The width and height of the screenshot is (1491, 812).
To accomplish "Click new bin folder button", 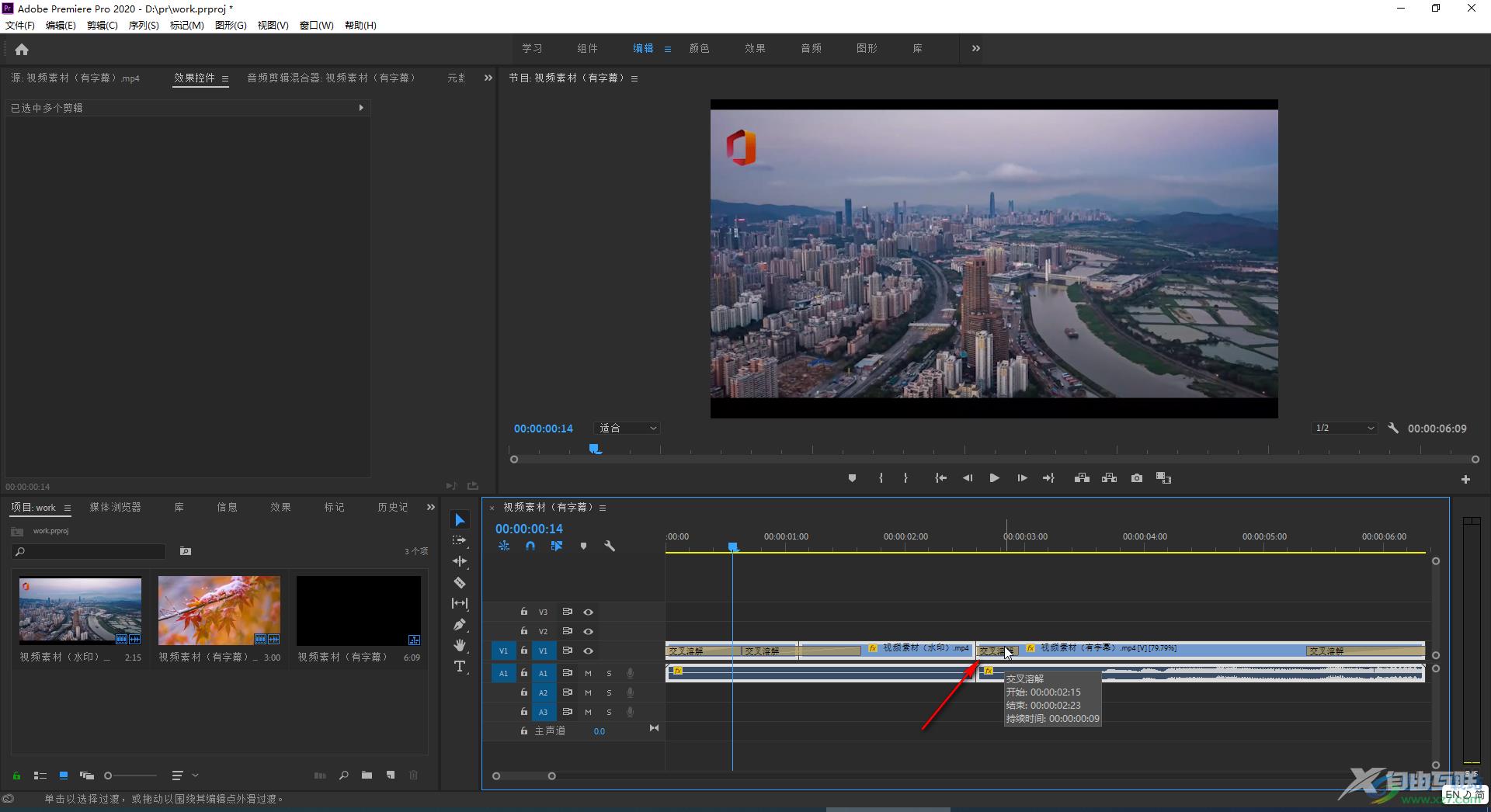I will [367, 776].
